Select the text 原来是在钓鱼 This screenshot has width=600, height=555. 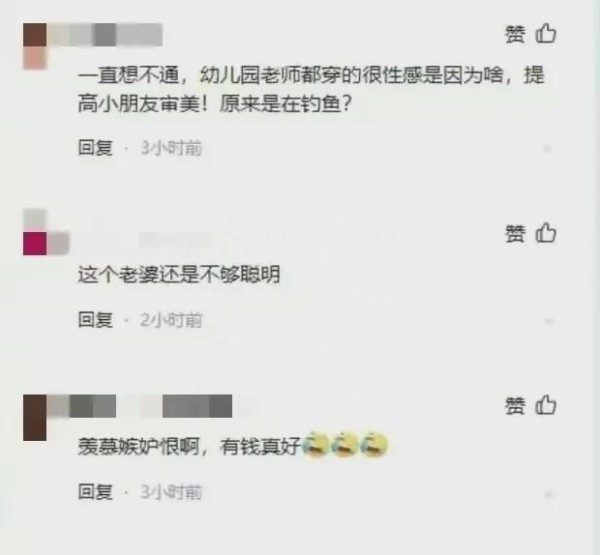(280, 104)
